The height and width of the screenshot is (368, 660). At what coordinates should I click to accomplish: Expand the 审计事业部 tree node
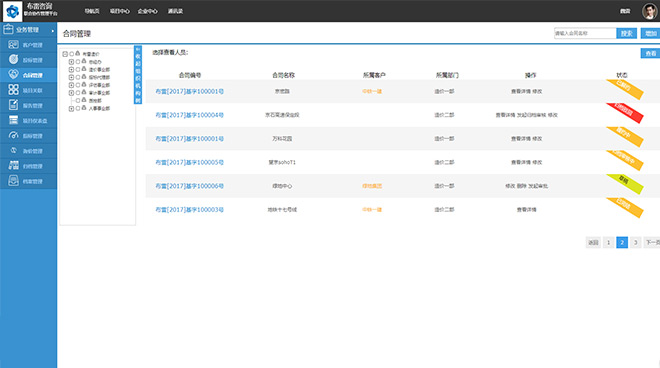tap(71, 93)
